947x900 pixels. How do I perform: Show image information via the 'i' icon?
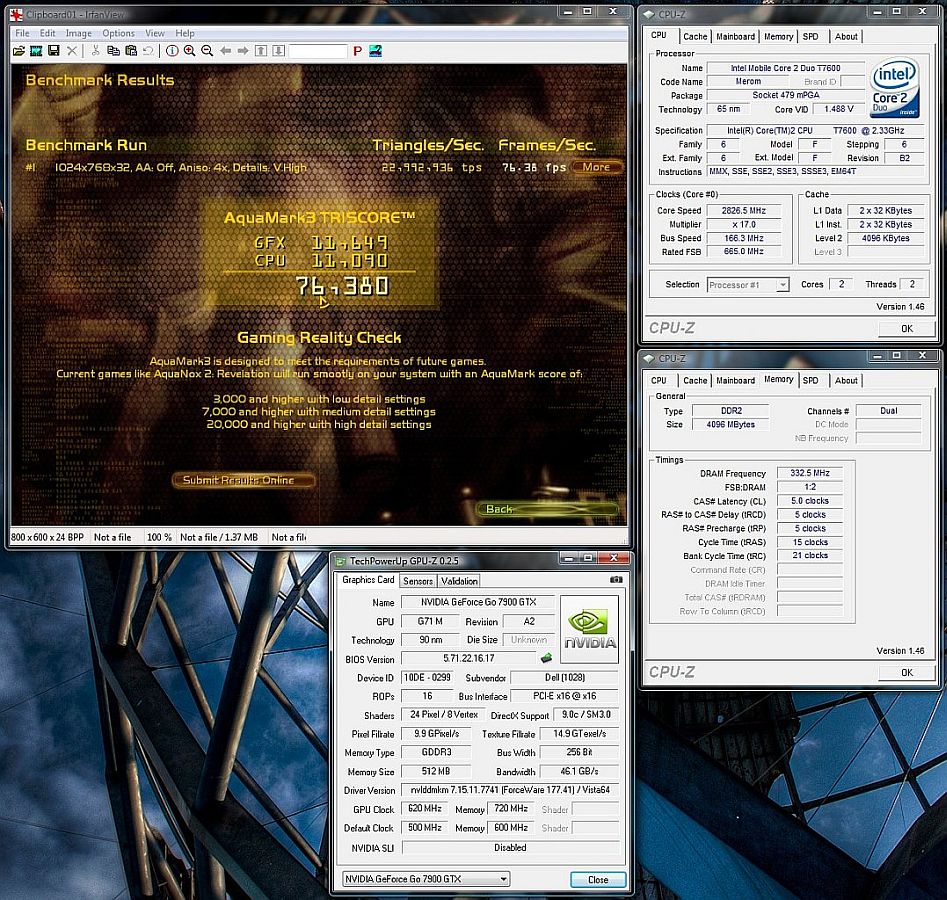[172, 51]
